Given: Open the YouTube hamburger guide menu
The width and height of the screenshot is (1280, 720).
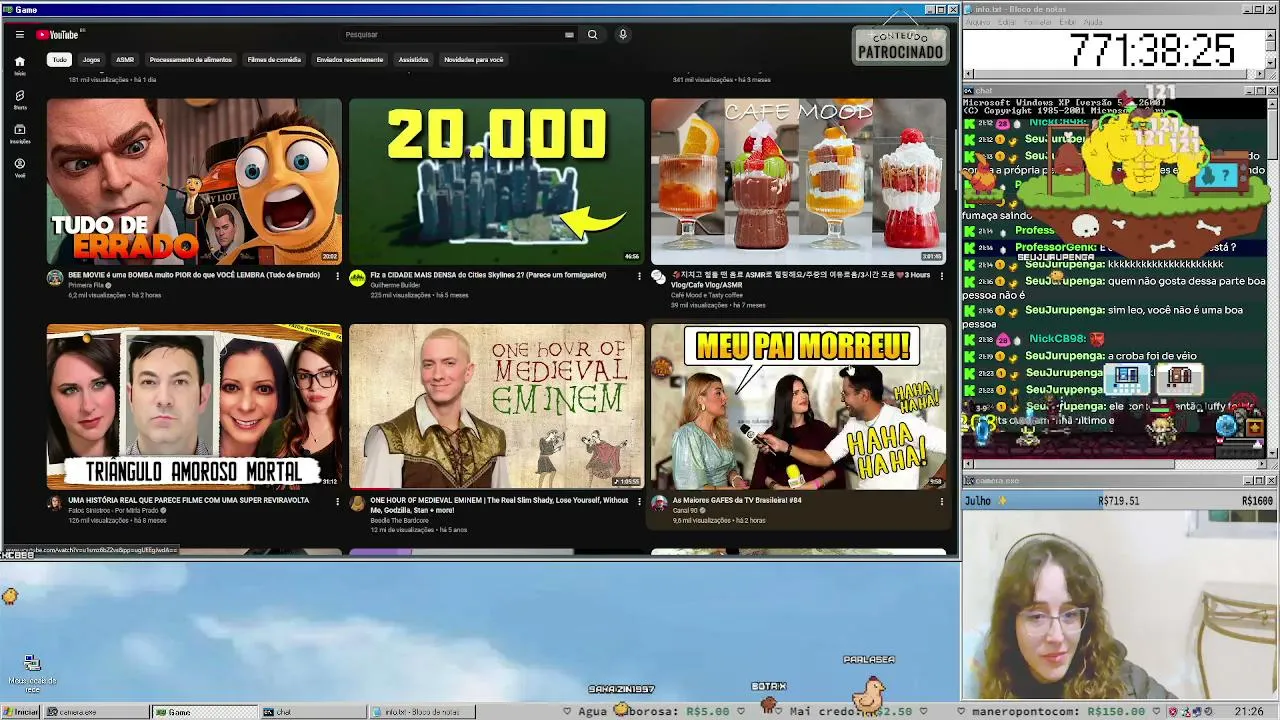Looking at the screenshot, I should (19, 34).
